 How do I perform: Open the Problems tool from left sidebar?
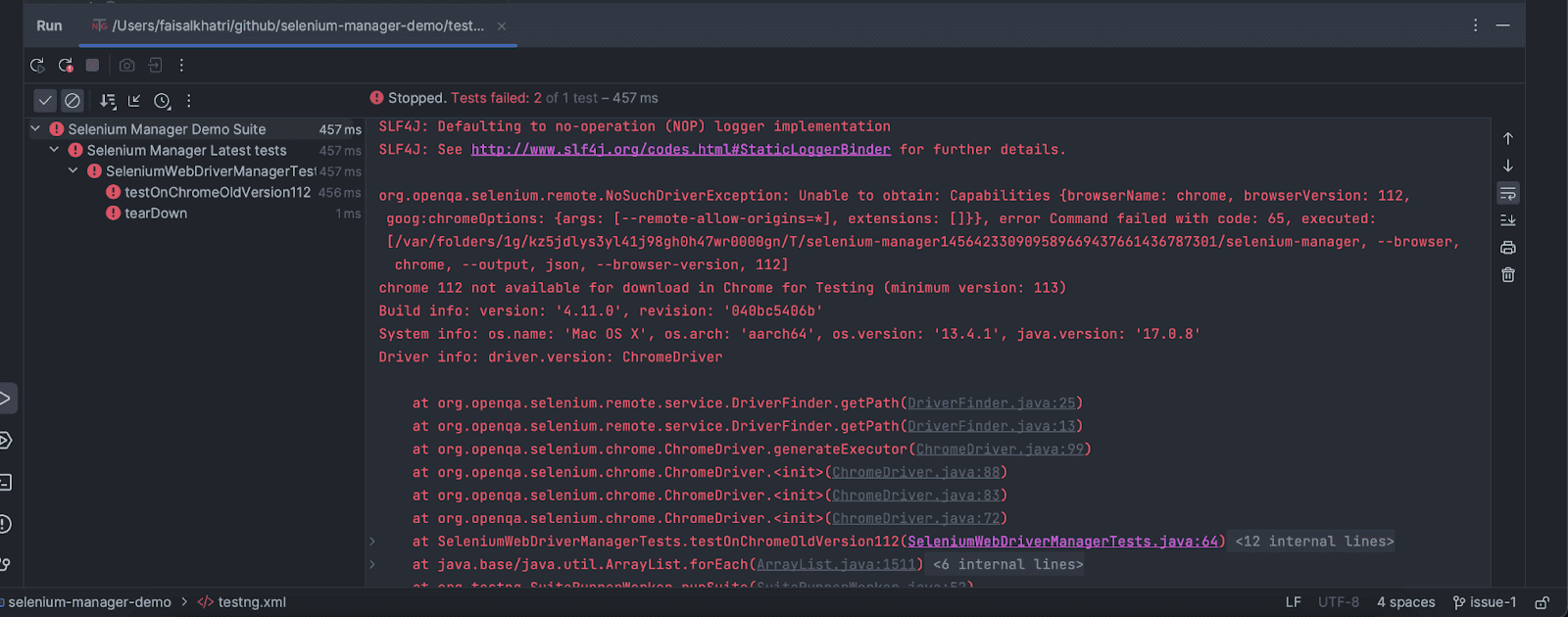click(5, 525)
